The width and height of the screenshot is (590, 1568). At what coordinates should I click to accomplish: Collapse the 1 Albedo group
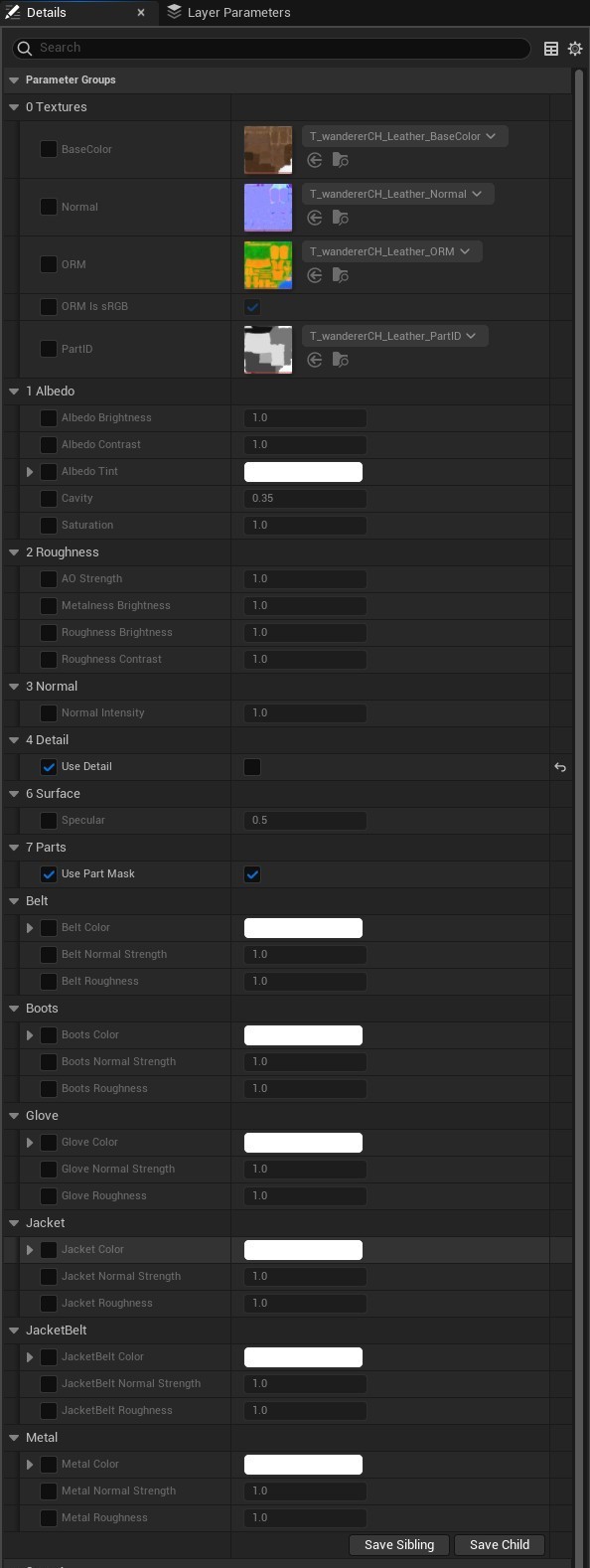click(14, 392)
